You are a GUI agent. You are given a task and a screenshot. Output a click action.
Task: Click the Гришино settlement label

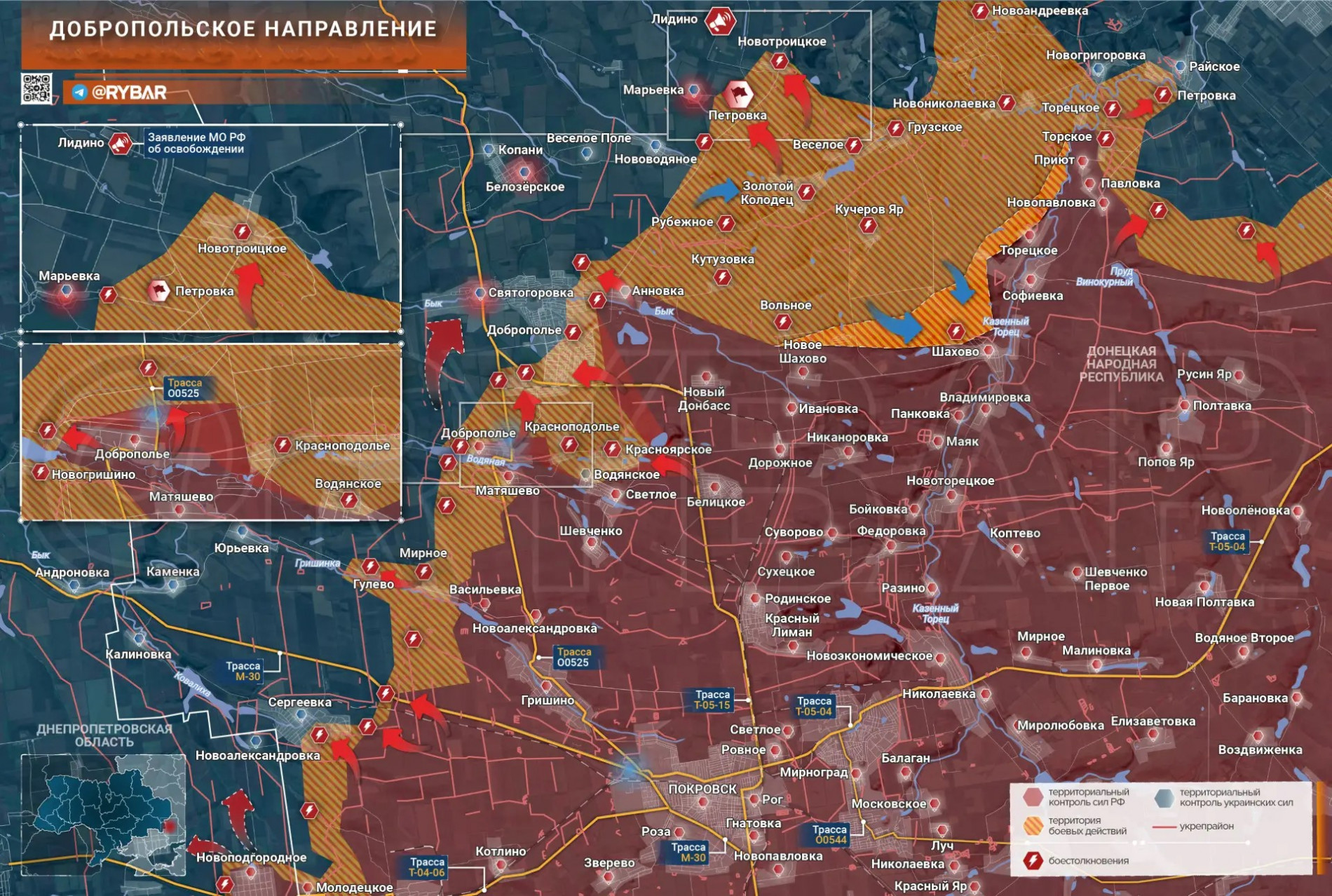pyautogui.click(x=548, y=700)
